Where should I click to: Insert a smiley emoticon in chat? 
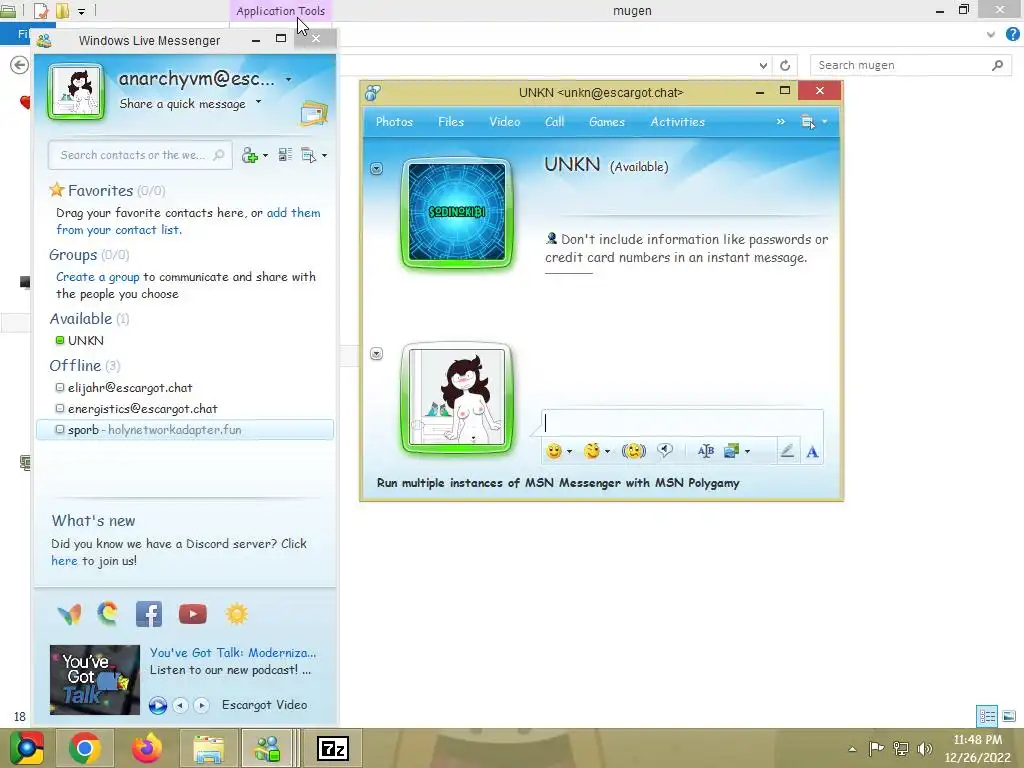point(554,451)
